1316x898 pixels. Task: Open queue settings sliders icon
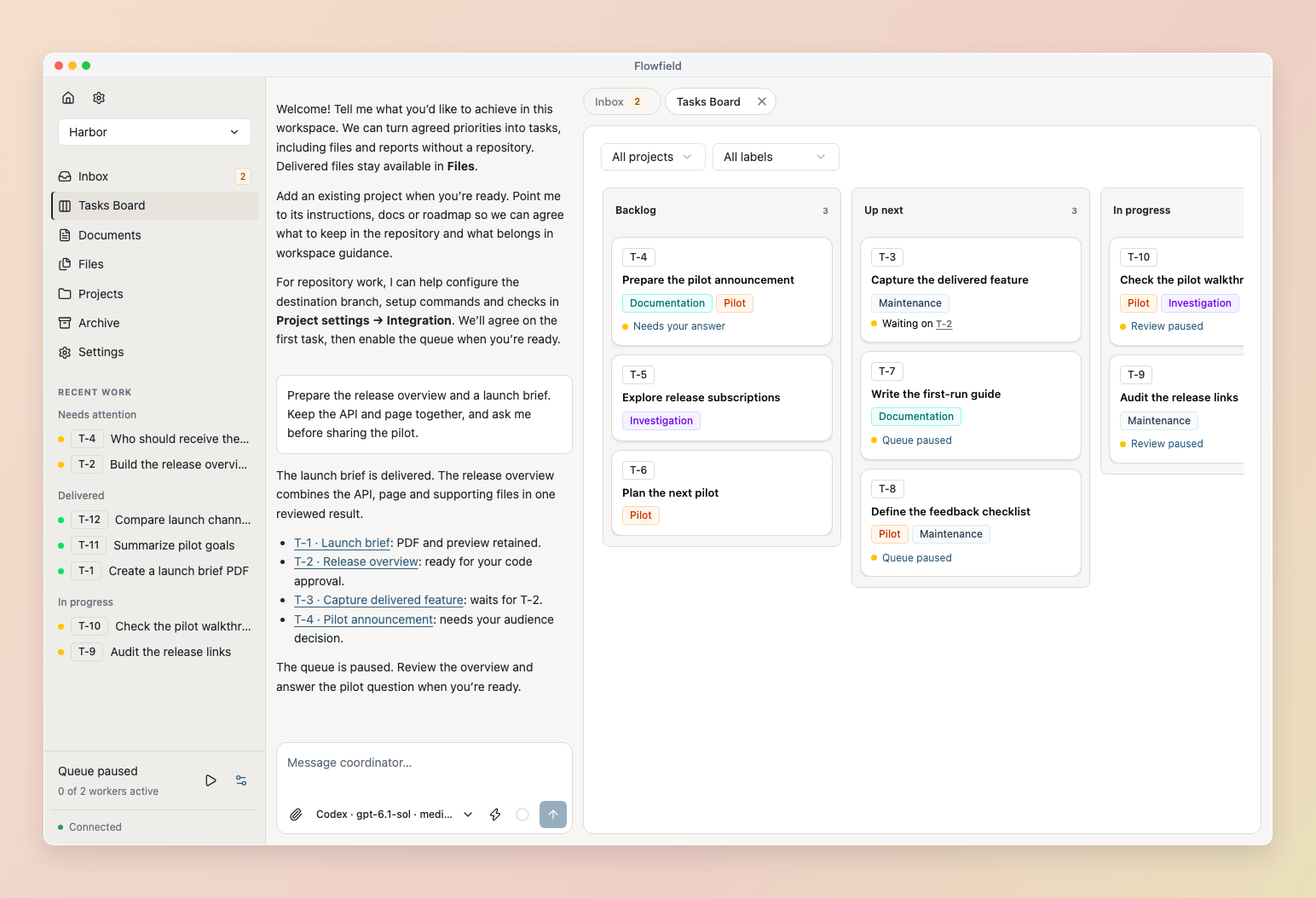coord(241,780)
